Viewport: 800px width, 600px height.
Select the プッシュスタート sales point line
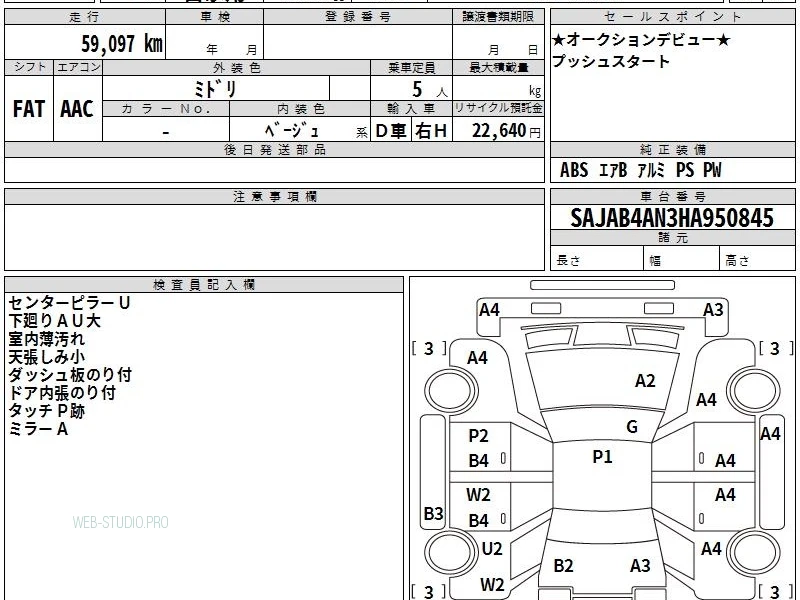[x=611, y=61]
